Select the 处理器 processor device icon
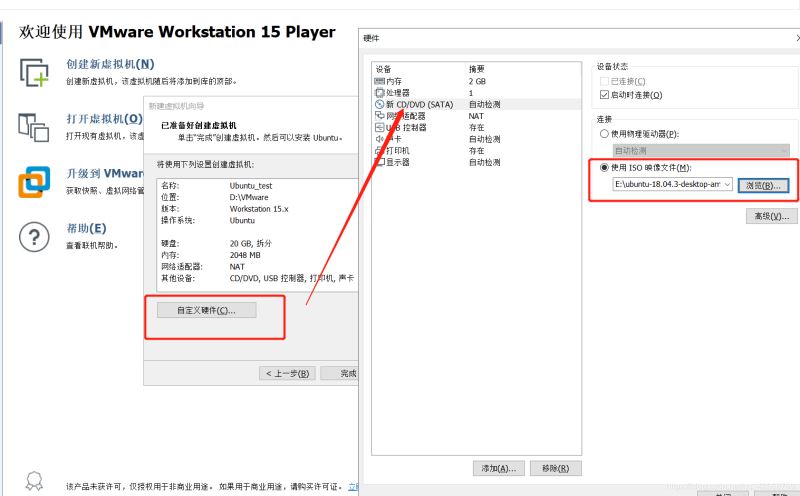This screenshot has width=800, height=496. tap(379, 92)
